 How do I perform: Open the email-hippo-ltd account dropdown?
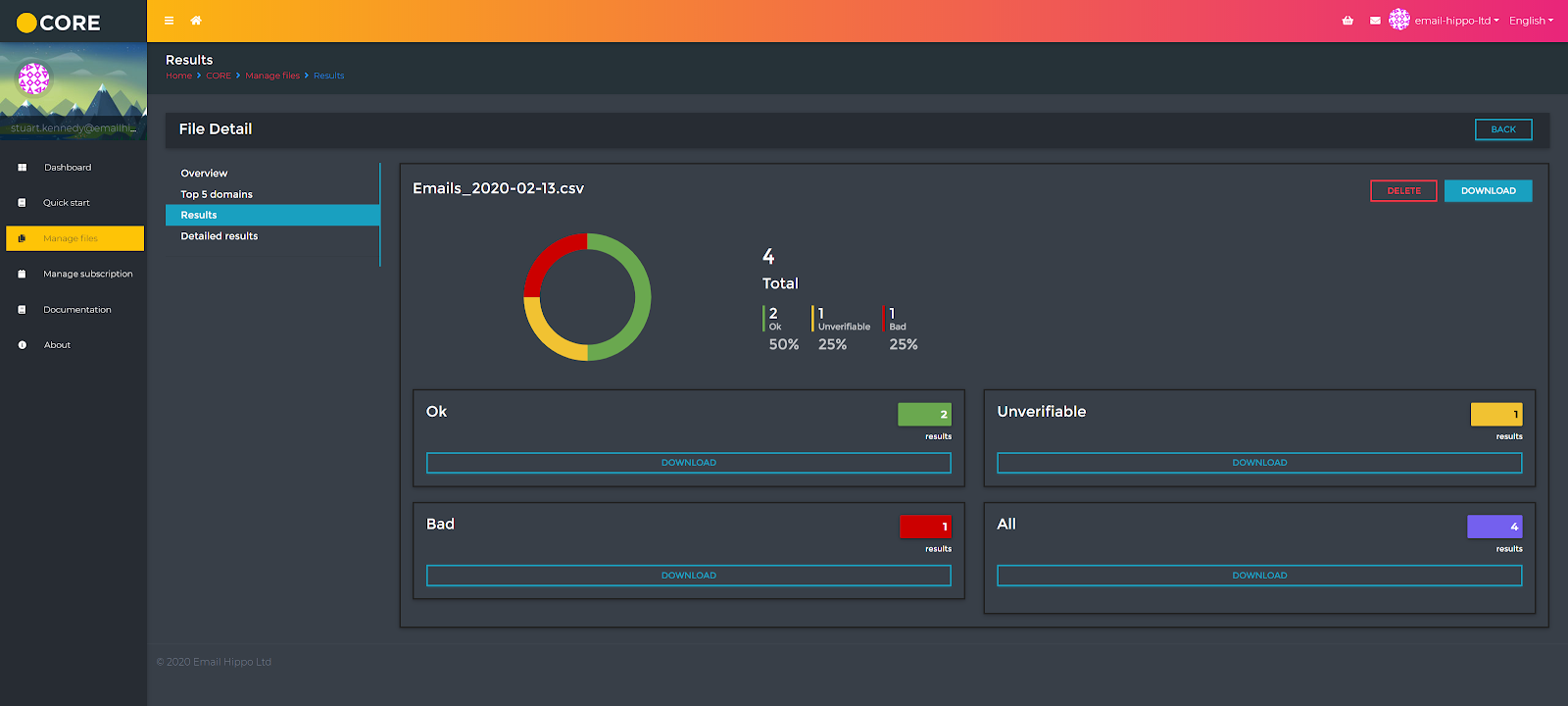[1456, 21]
